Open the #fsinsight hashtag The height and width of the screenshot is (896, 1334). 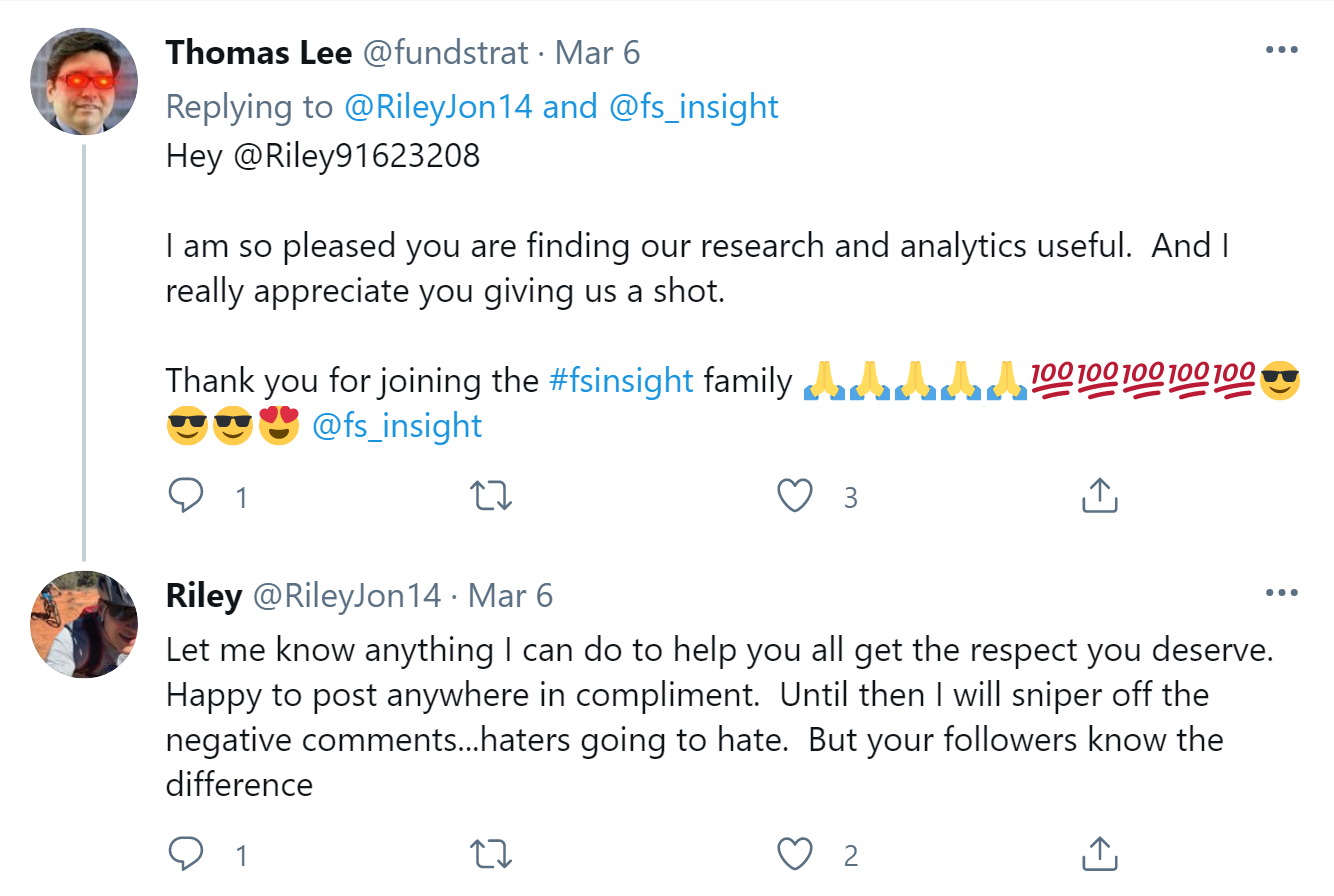pos(621,381)
